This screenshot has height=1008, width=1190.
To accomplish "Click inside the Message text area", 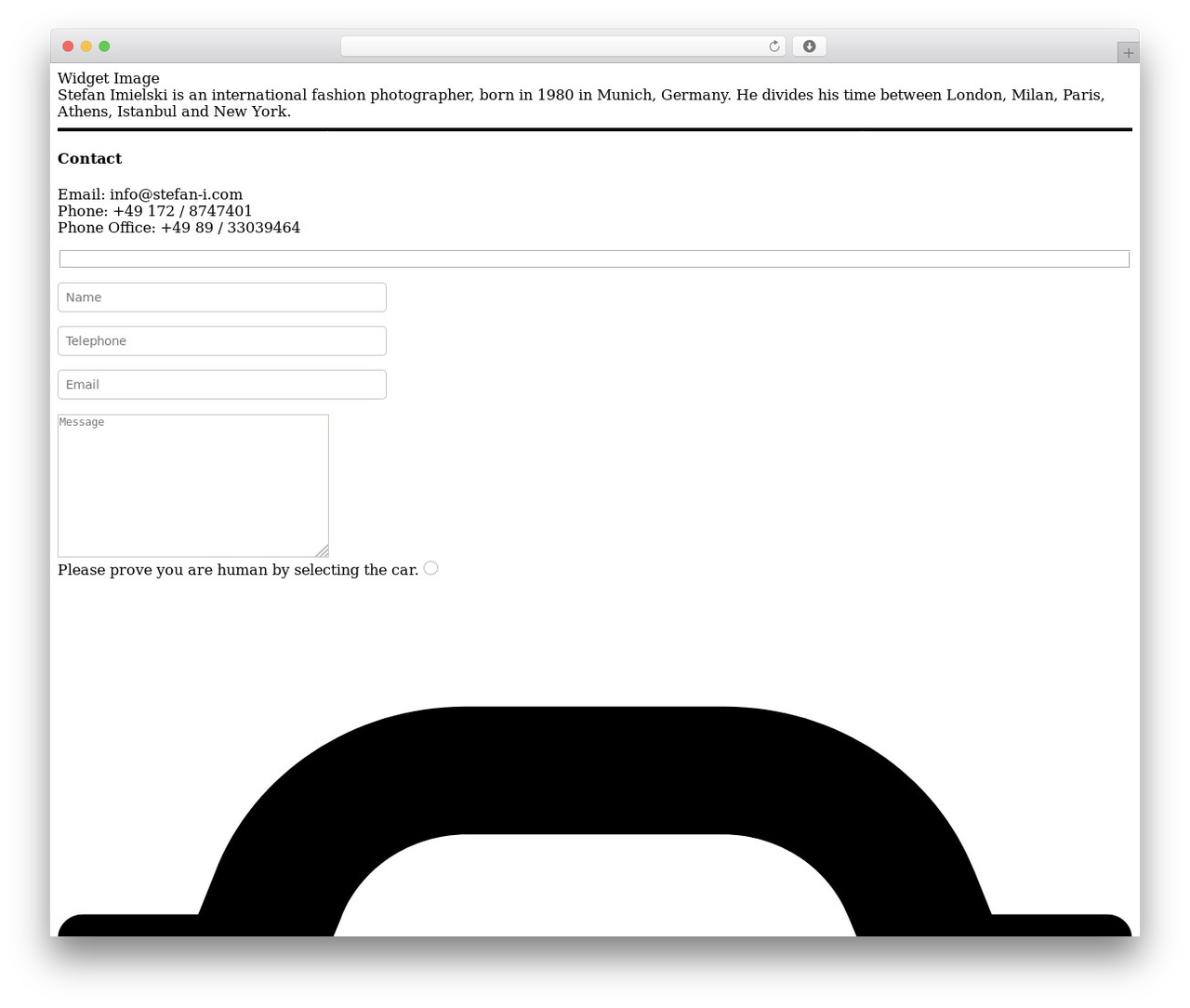I will pos(193,485).
